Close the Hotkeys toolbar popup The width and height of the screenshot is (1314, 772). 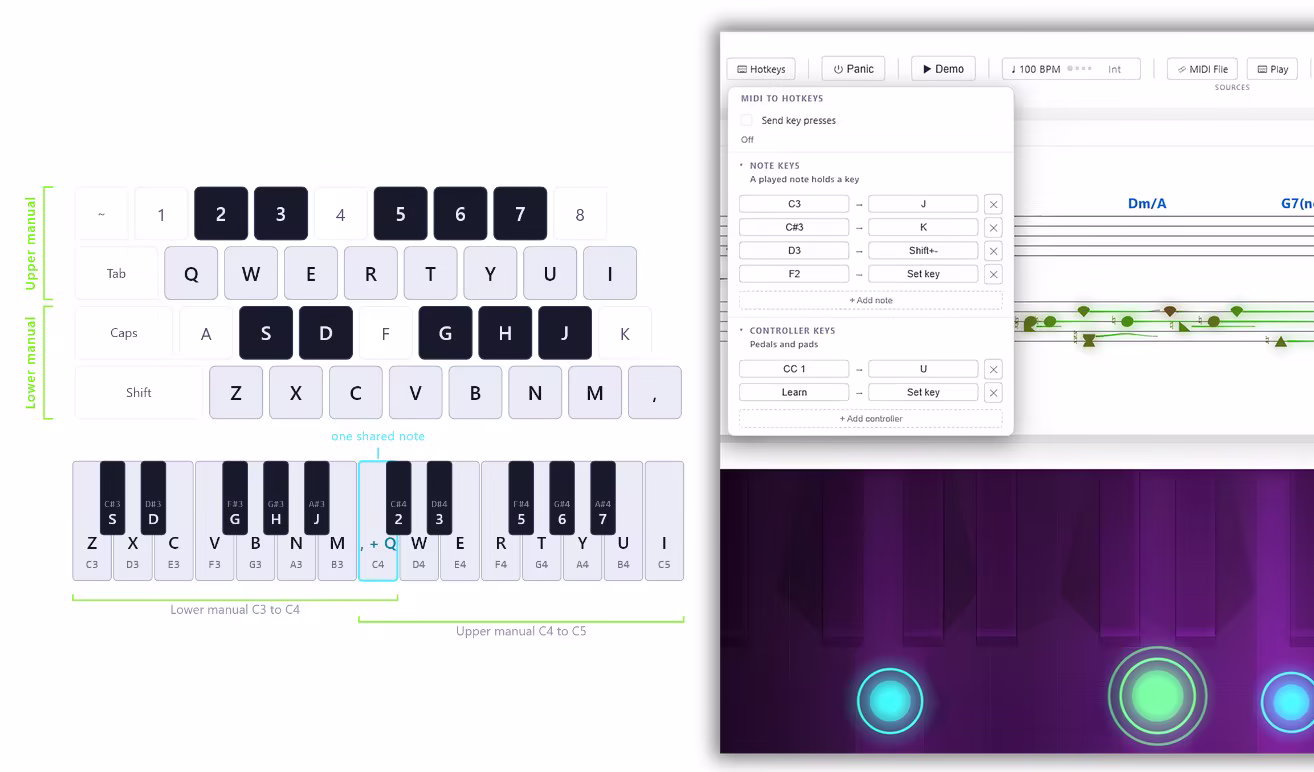point(761,69)
